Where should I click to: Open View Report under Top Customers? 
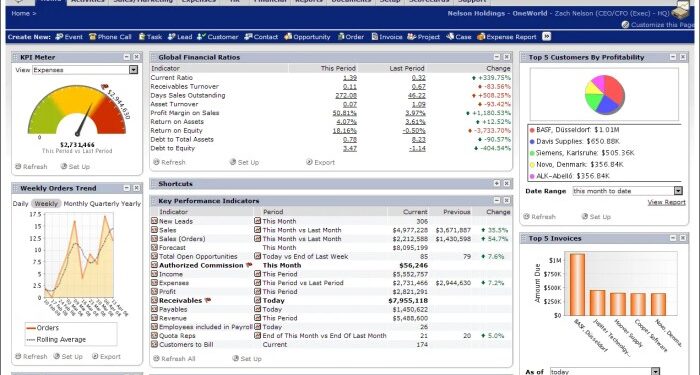[667, 202]
